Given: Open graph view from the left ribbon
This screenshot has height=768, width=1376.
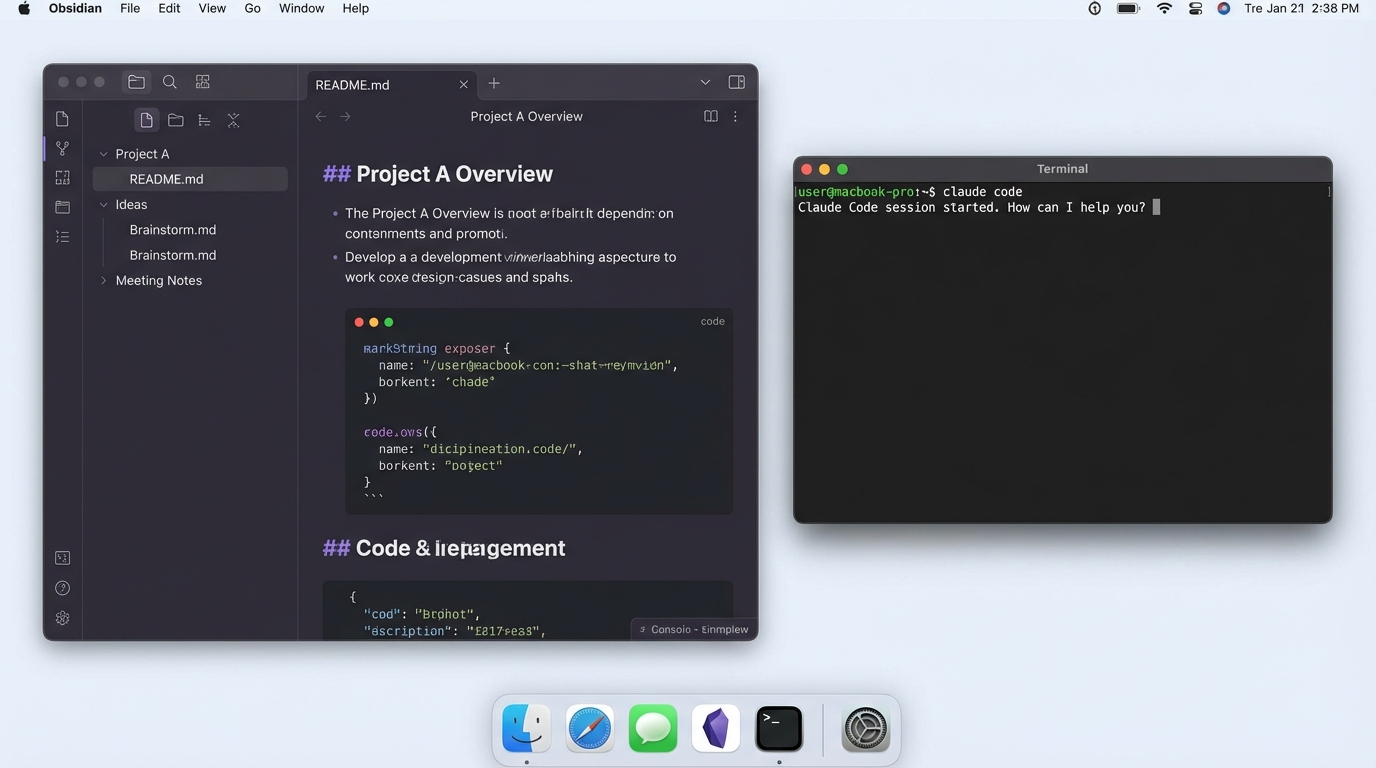Looking at the screenshot, I should coord(62,149).
